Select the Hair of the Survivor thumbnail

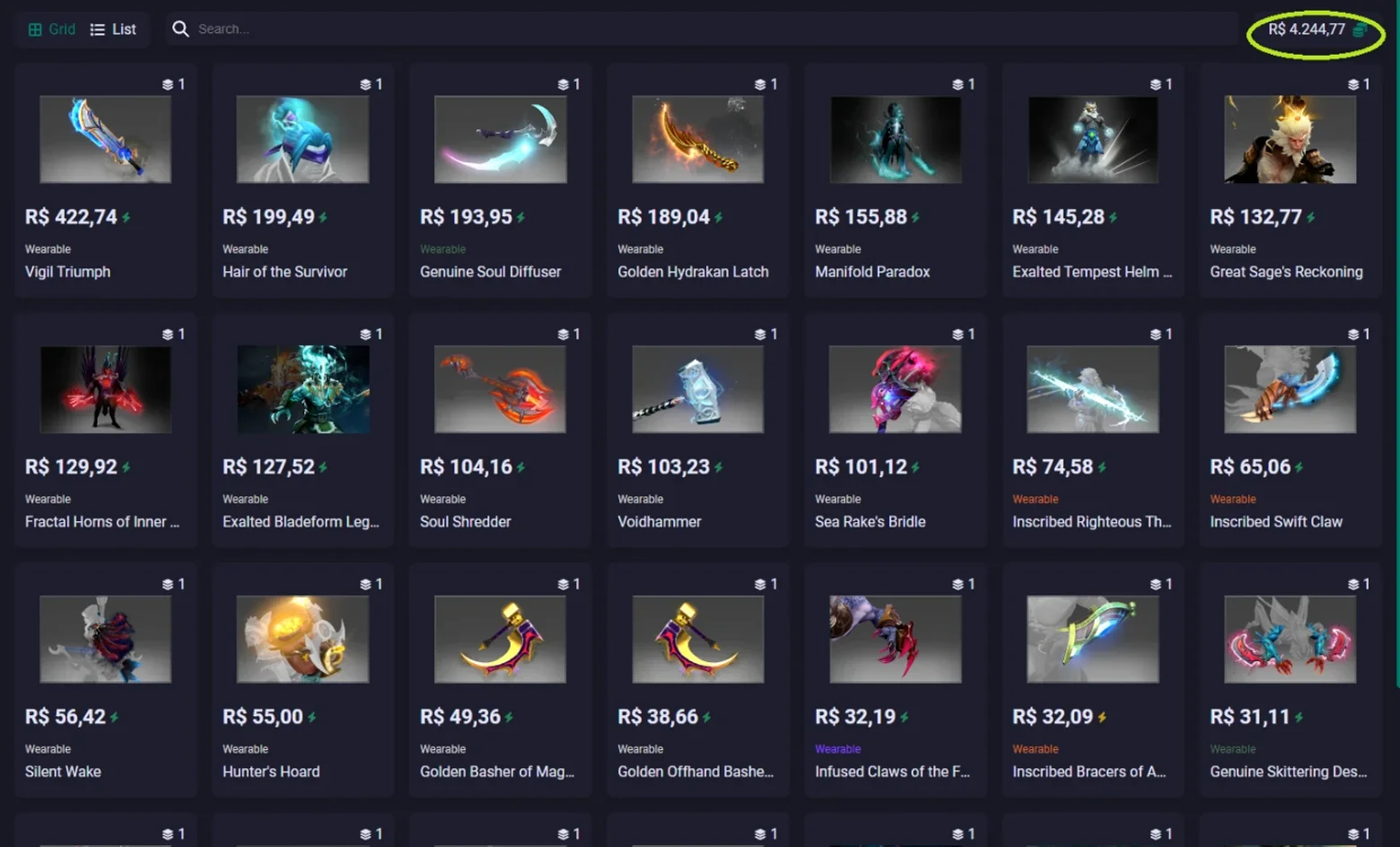[x=302, y=140]
